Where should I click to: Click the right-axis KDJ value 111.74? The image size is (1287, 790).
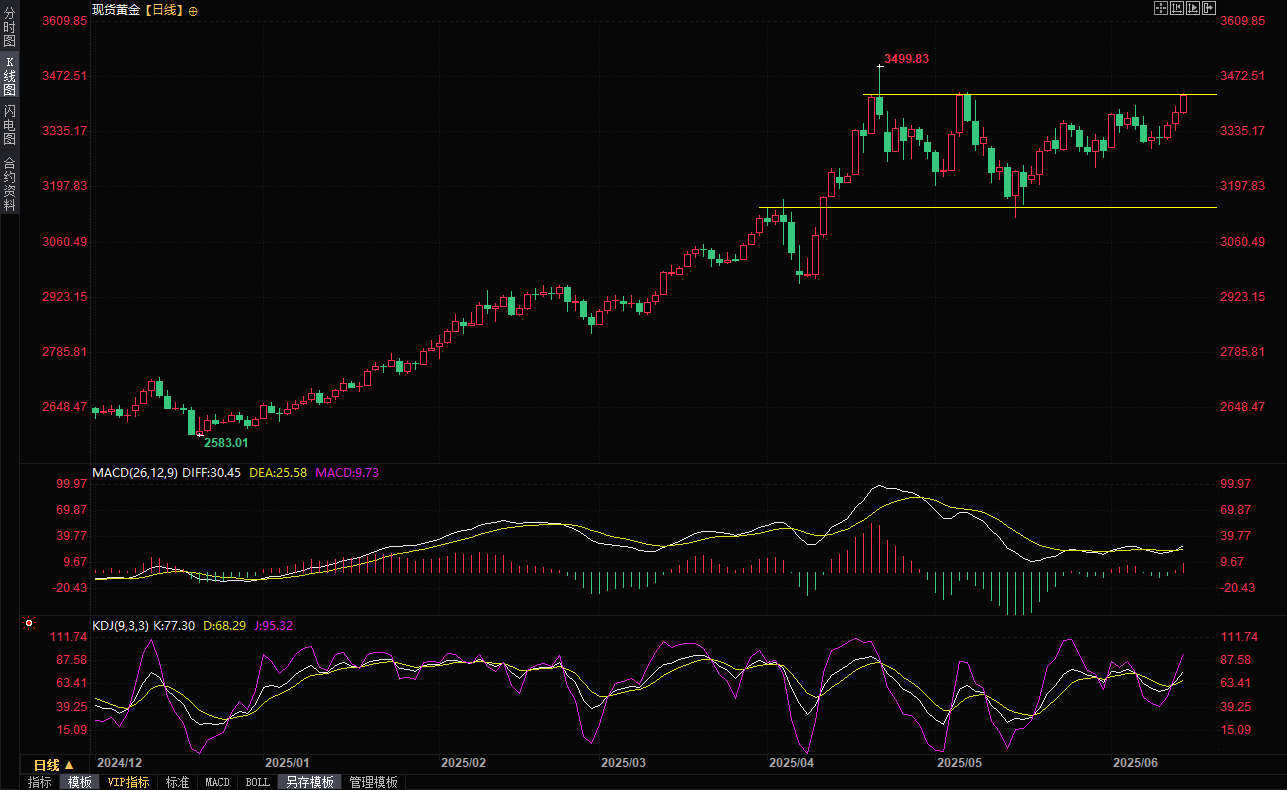pyautogui.click(x=1240, y=637)
